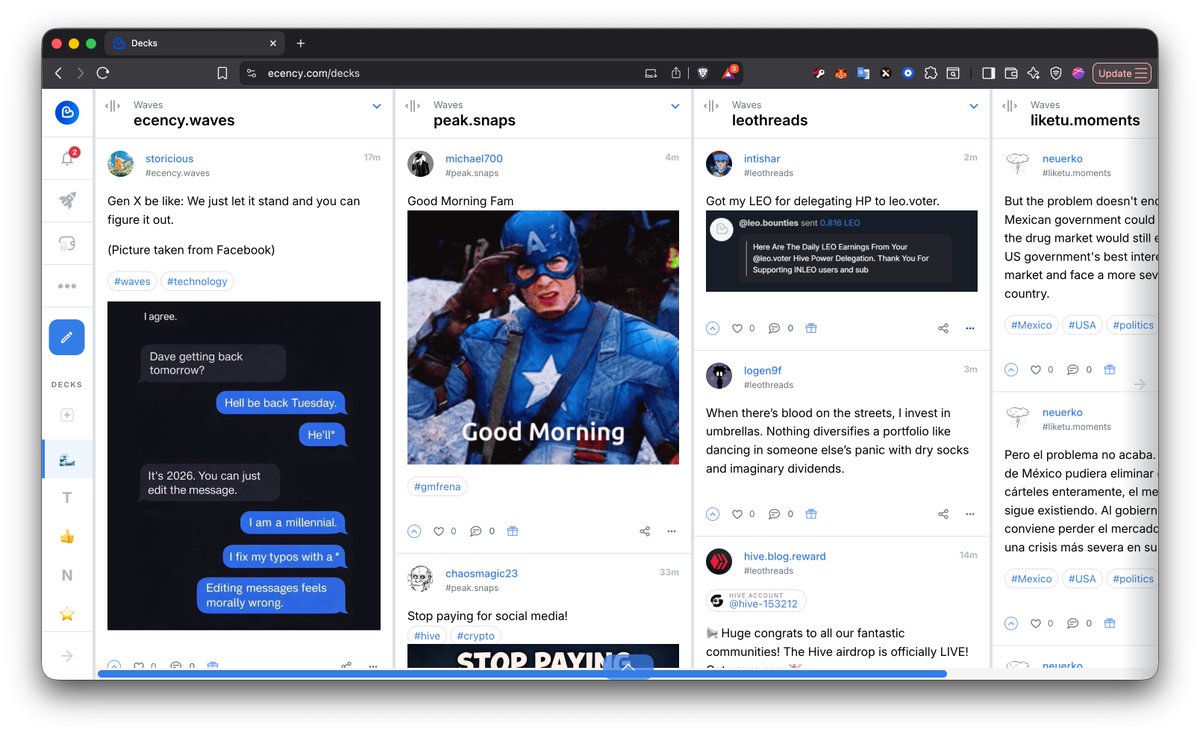Select the N deck in sidebar
The height and width of the screenshot is (735, 1200).
(x=67, y=575)
